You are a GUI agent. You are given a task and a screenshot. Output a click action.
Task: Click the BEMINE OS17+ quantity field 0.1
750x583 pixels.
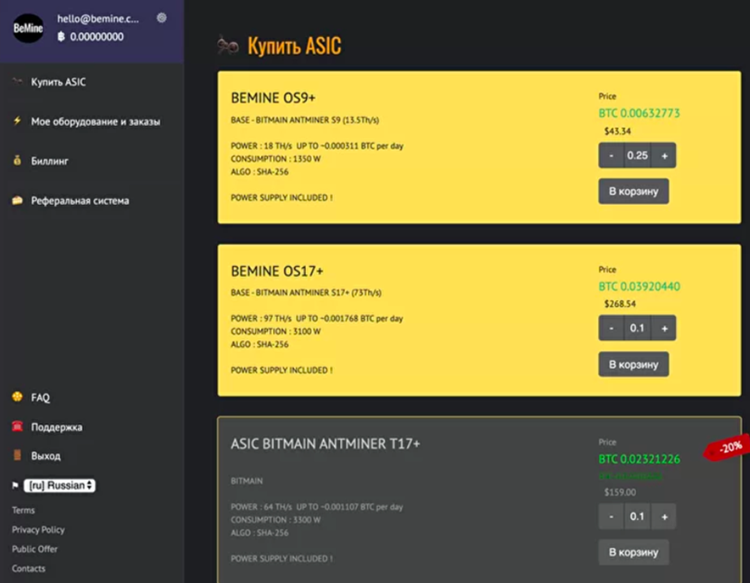pyautogui.click(x=638, y=328)
